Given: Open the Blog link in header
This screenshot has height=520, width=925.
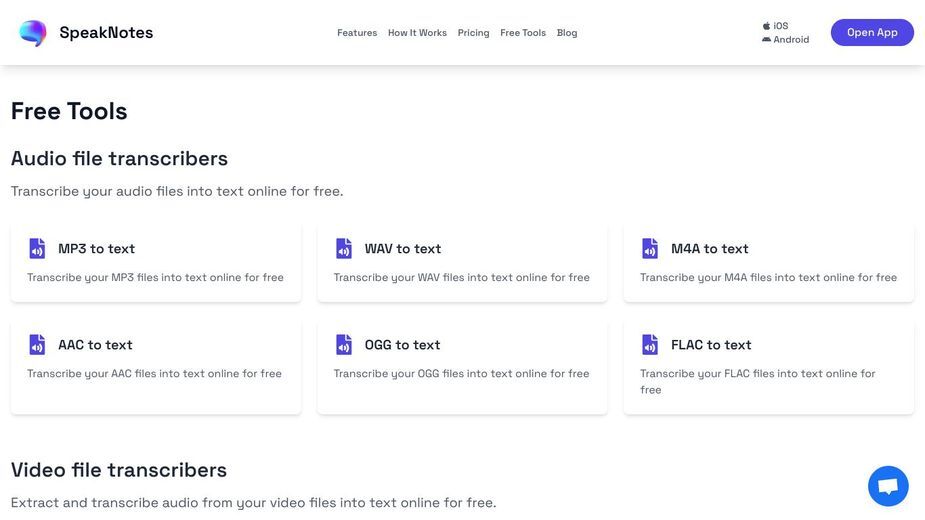Looking at the screenshot, I should point(567,33).
